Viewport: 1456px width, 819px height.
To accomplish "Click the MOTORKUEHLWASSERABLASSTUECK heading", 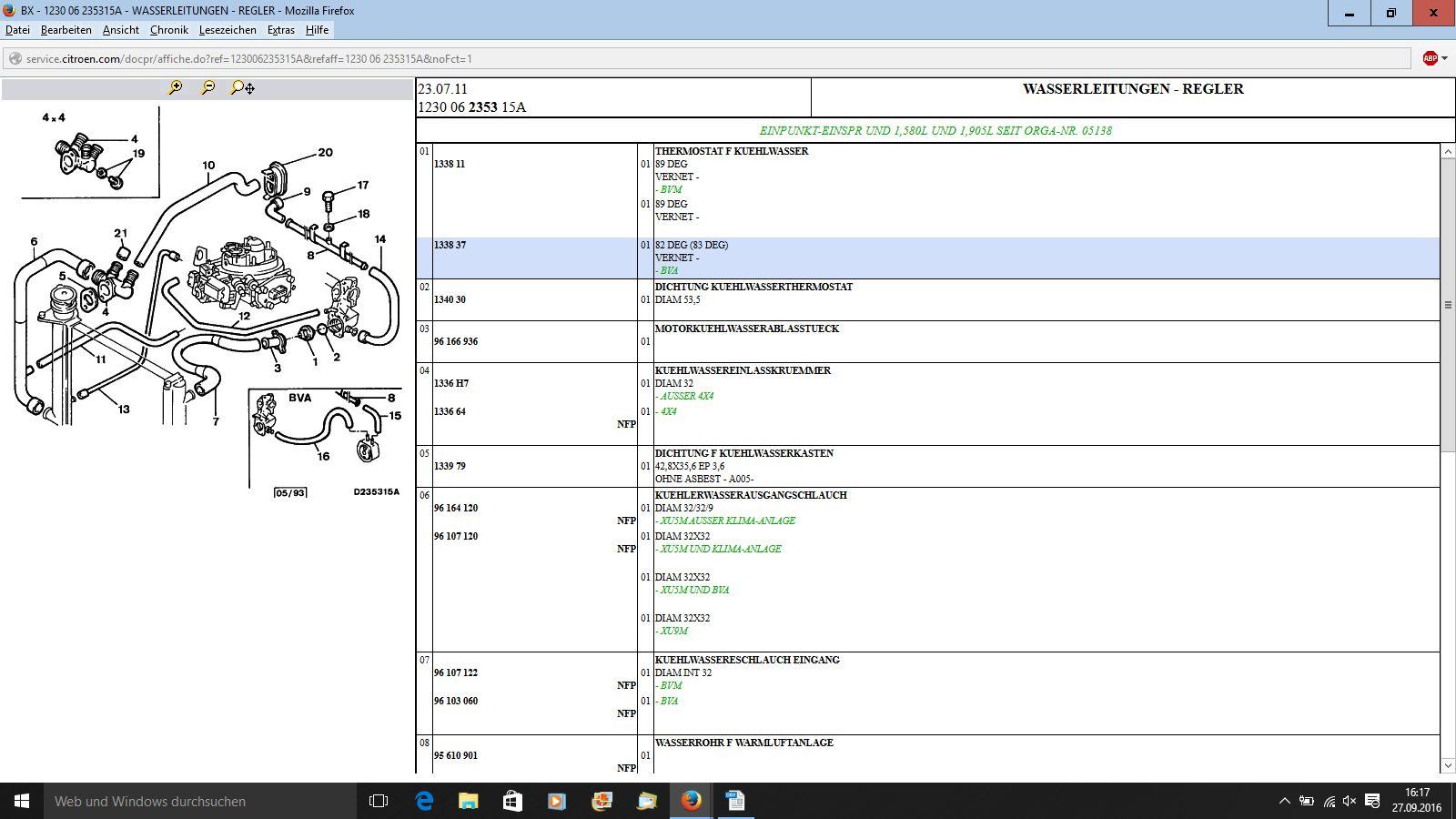I will click(747, 329).
